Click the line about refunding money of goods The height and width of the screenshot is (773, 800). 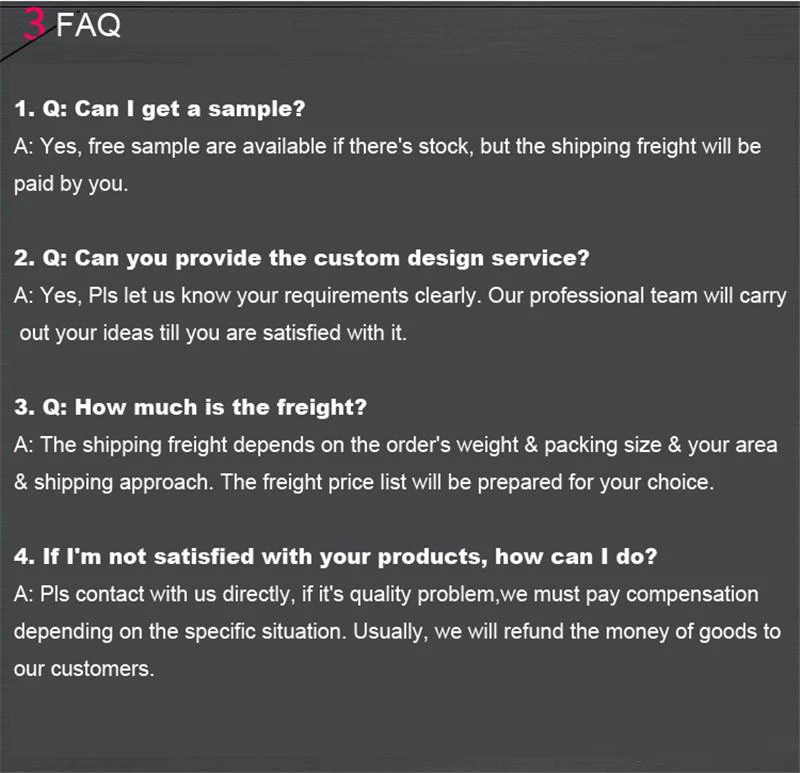click(x=397, y=632)
